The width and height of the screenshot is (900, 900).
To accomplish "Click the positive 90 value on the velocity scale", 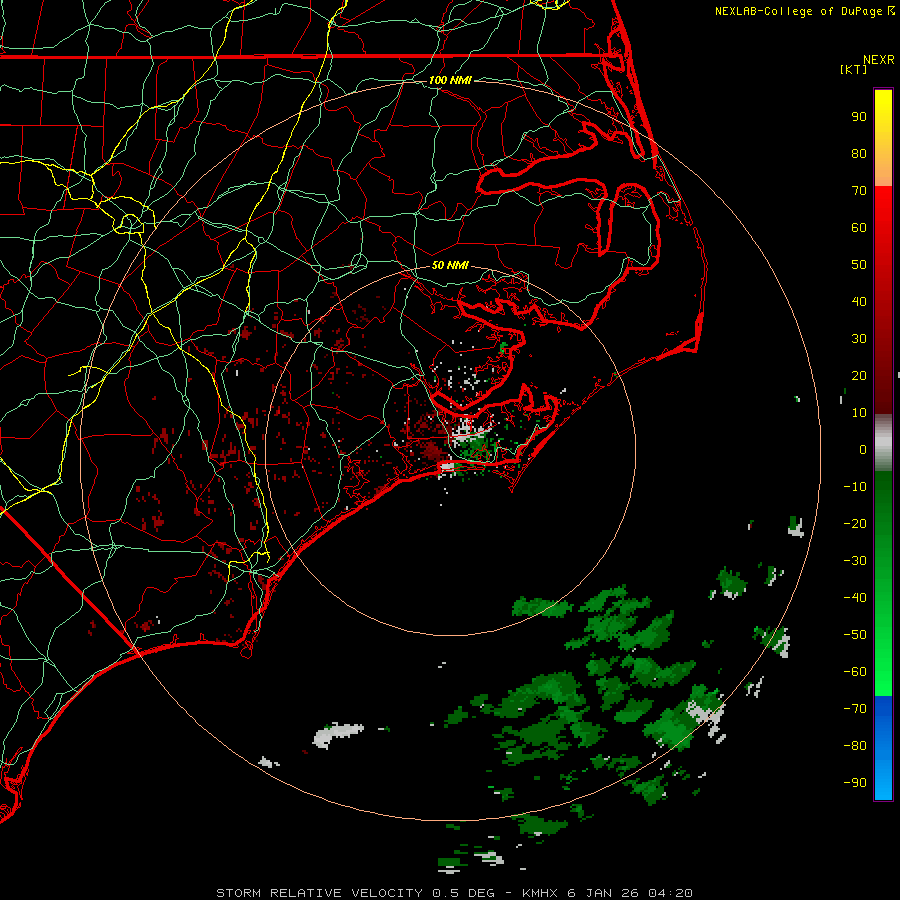I will click(859, 117).
